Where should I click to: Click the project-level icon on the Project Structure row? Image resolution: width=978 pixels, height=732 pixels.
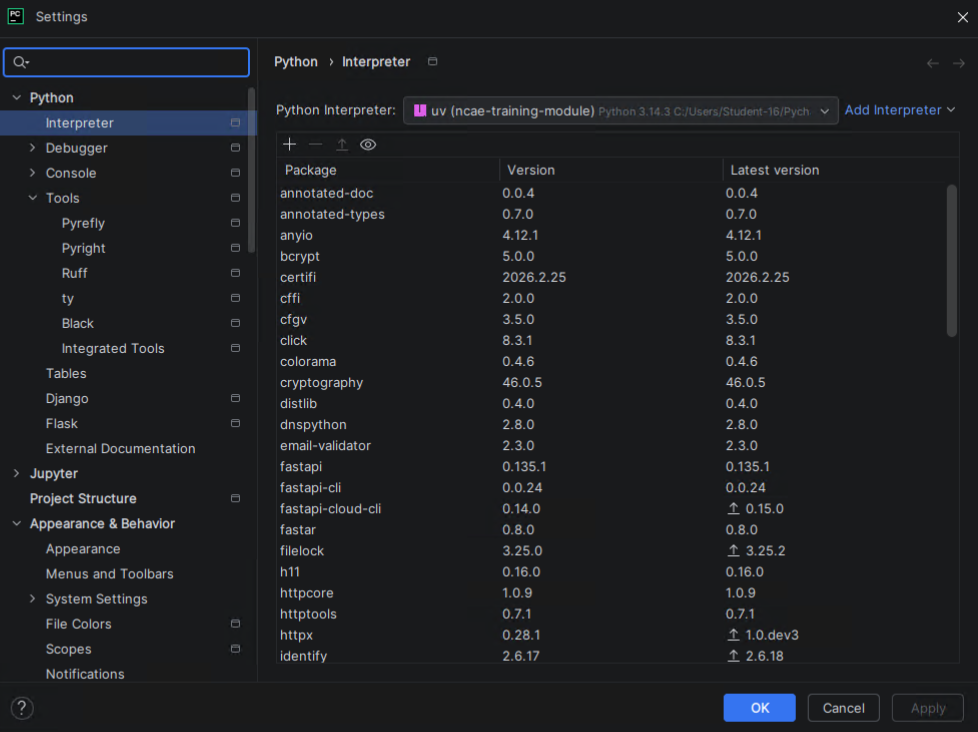click(235, 498)
